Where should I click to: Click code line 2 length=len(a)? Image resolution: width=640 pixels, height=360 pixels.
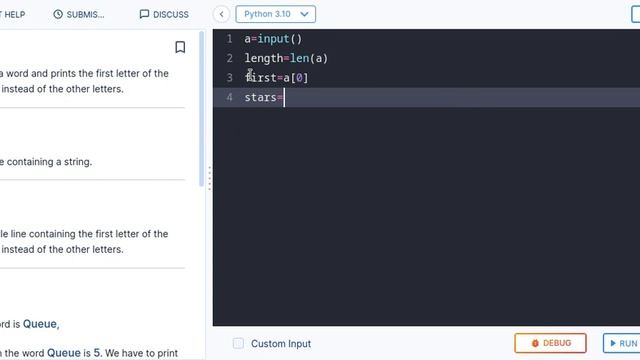pyautogui.click(x=286, y=58)
